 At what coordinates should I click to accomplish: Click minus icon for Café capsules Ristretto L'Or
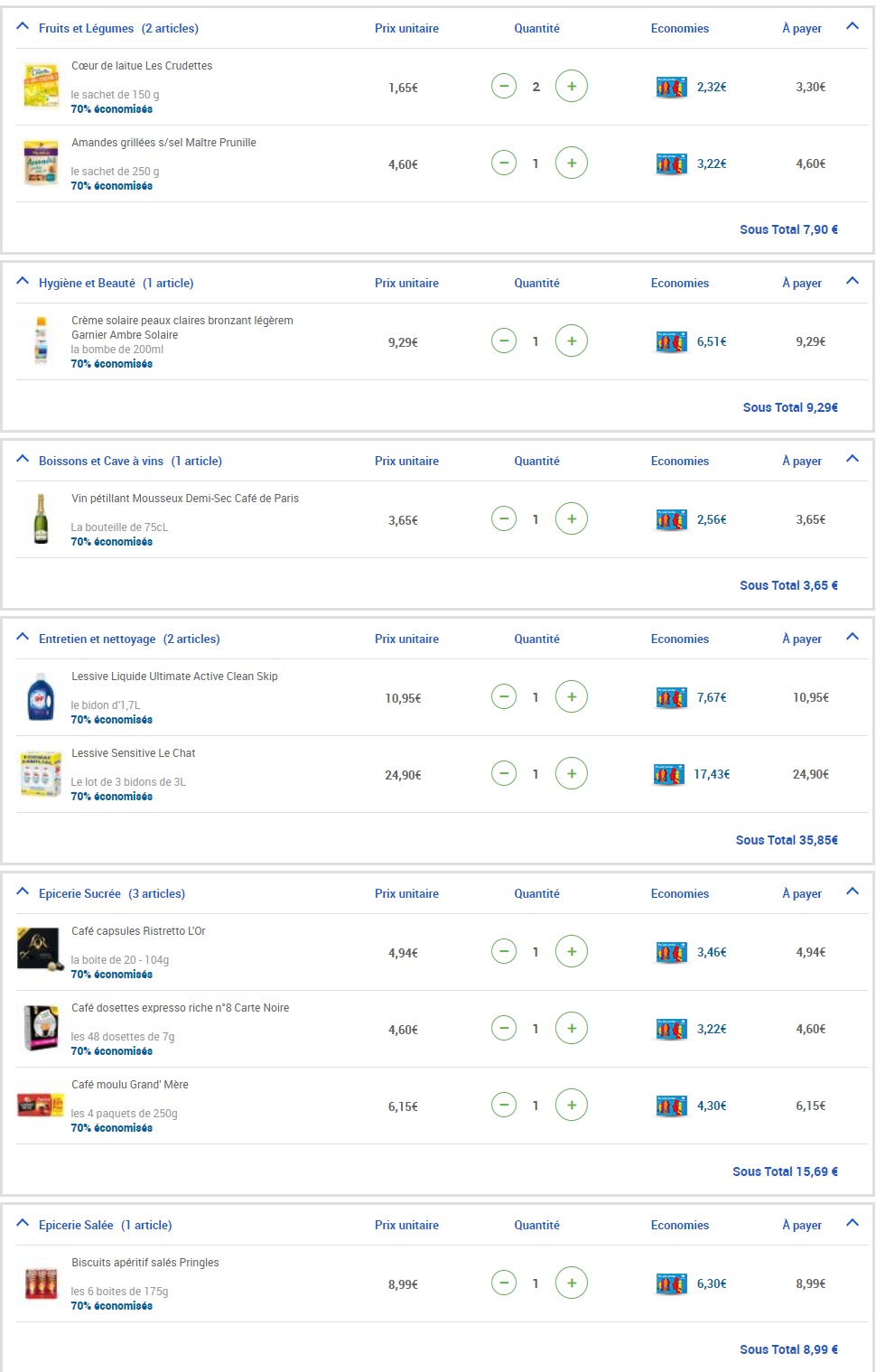[x=504, y=952]
